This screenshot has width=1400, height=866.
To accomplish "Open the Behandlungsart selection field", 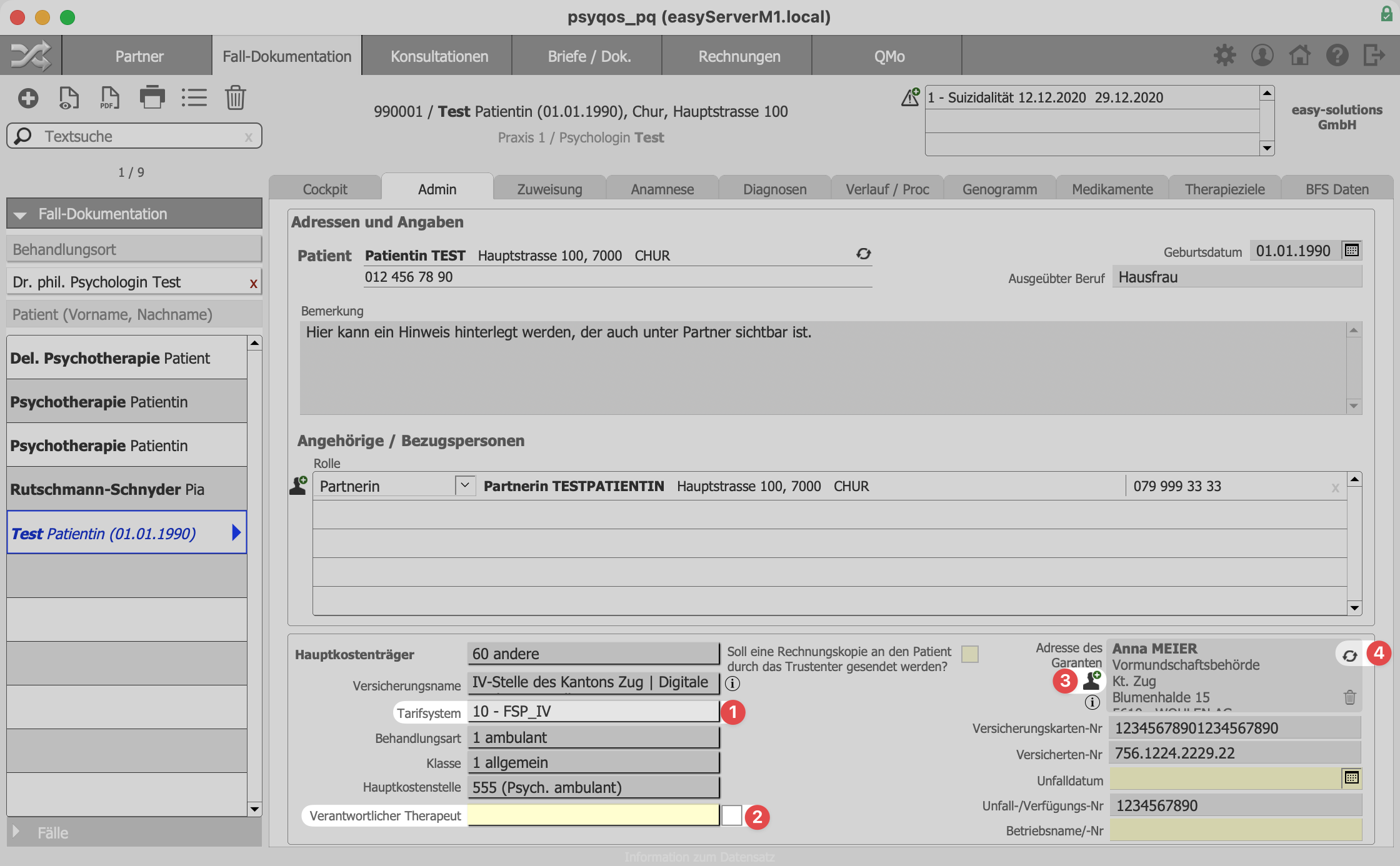I will click(593, 737).
